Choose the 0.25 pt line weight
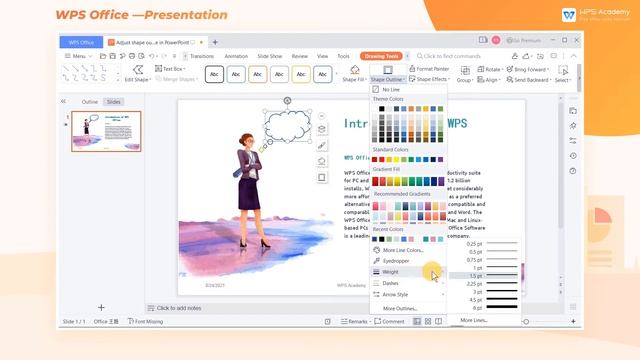The width and height of the screenshot is (640, 360). [x=484, y=244]
